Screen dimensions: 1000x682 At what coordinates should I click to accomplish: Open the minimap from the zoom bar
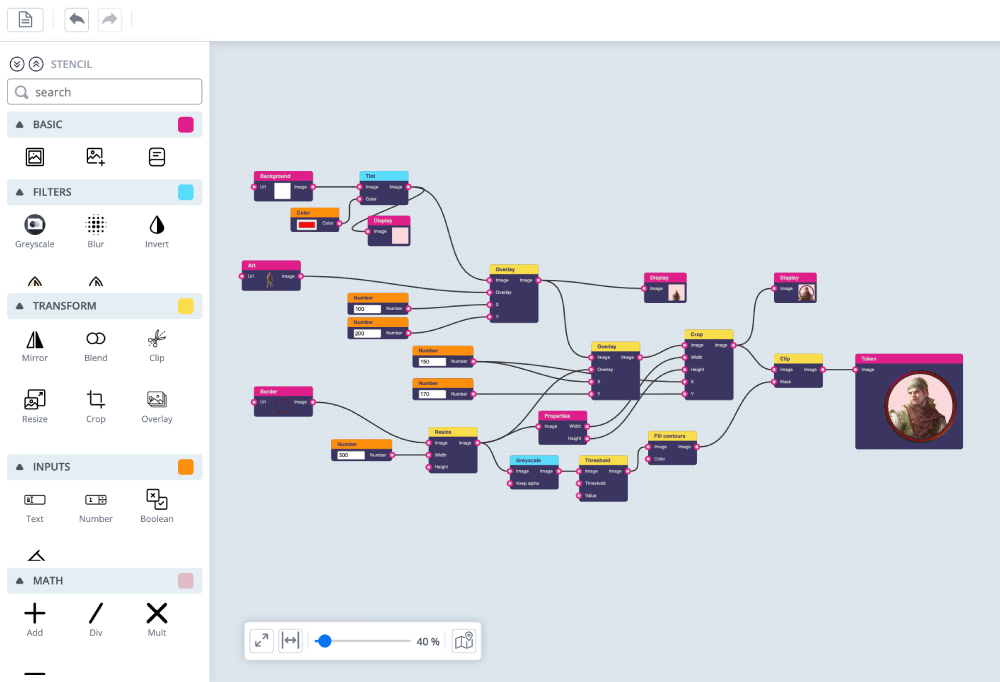click(x=463, y=641)
